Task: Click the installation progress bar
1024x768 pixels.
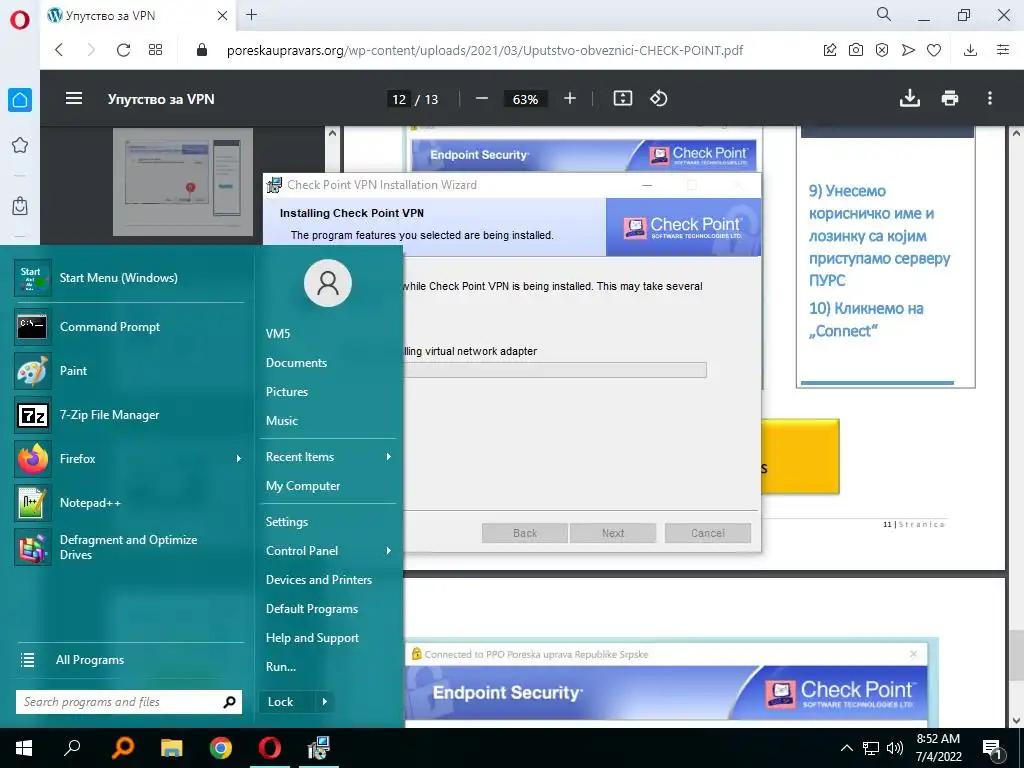Action: tap(555, 370)
